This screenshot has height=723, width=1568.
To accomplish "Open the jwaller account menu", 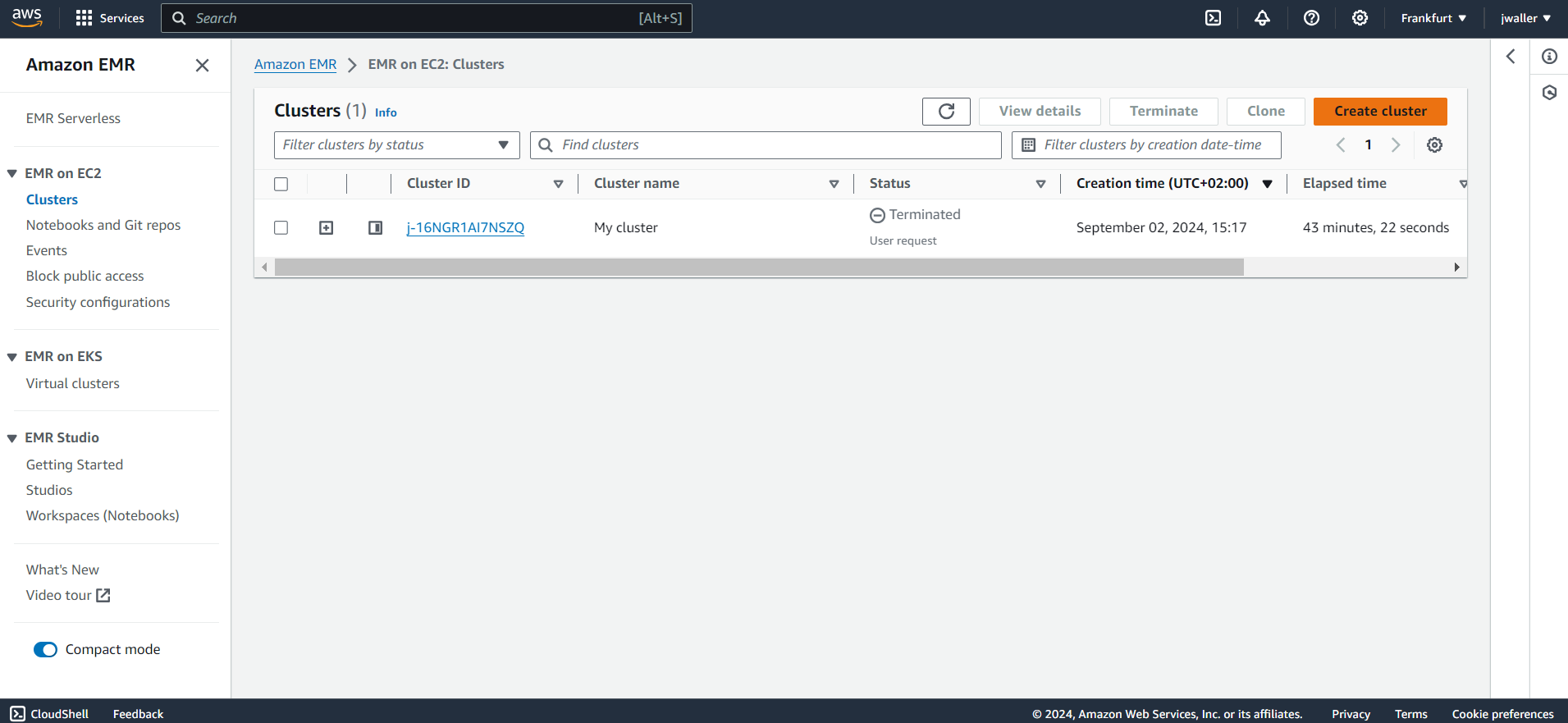I will tap(1525, 18).
